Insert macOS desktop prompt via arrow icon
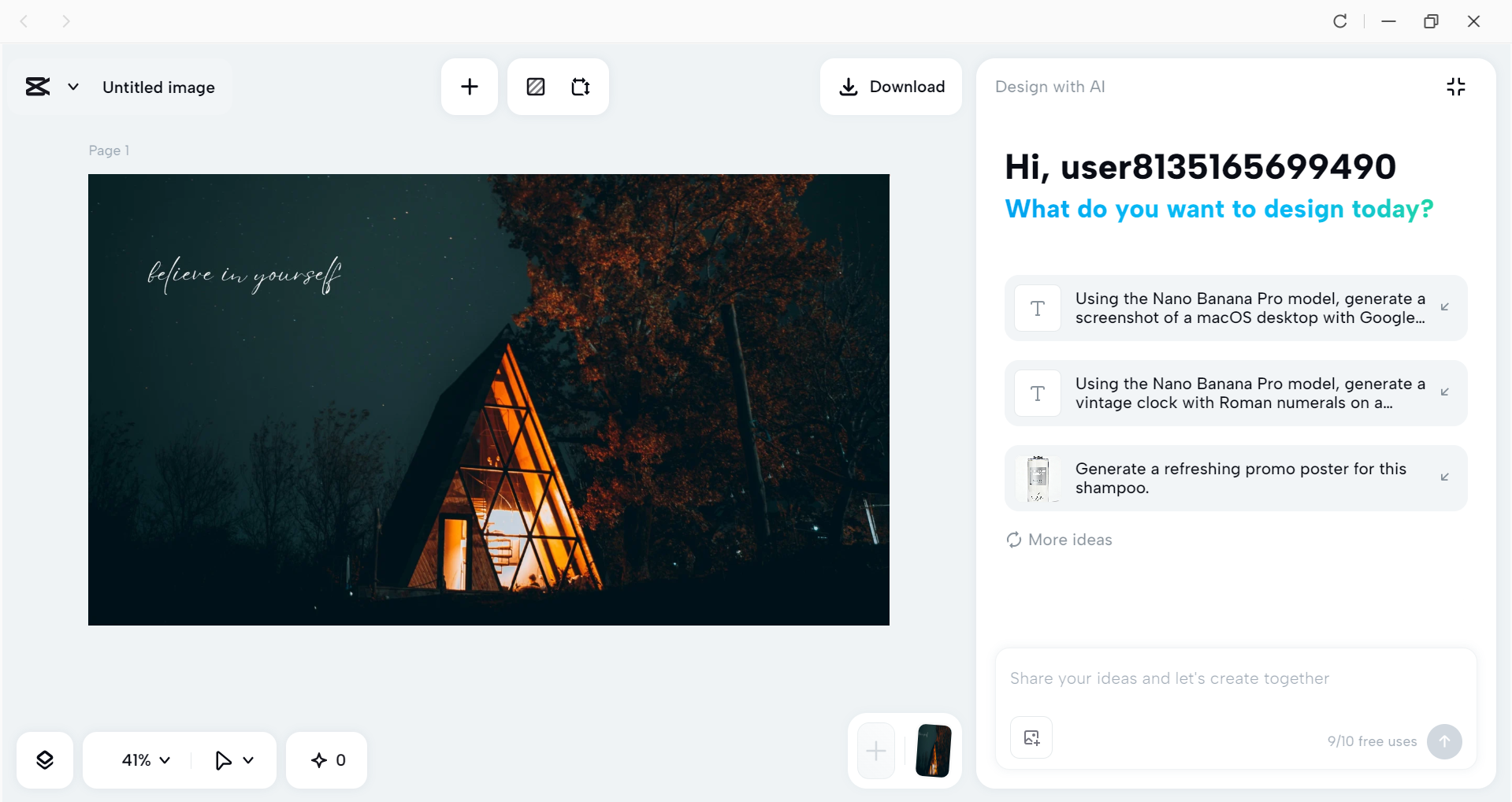Viewport: 1512px width, 802px height. point(1445,307)
